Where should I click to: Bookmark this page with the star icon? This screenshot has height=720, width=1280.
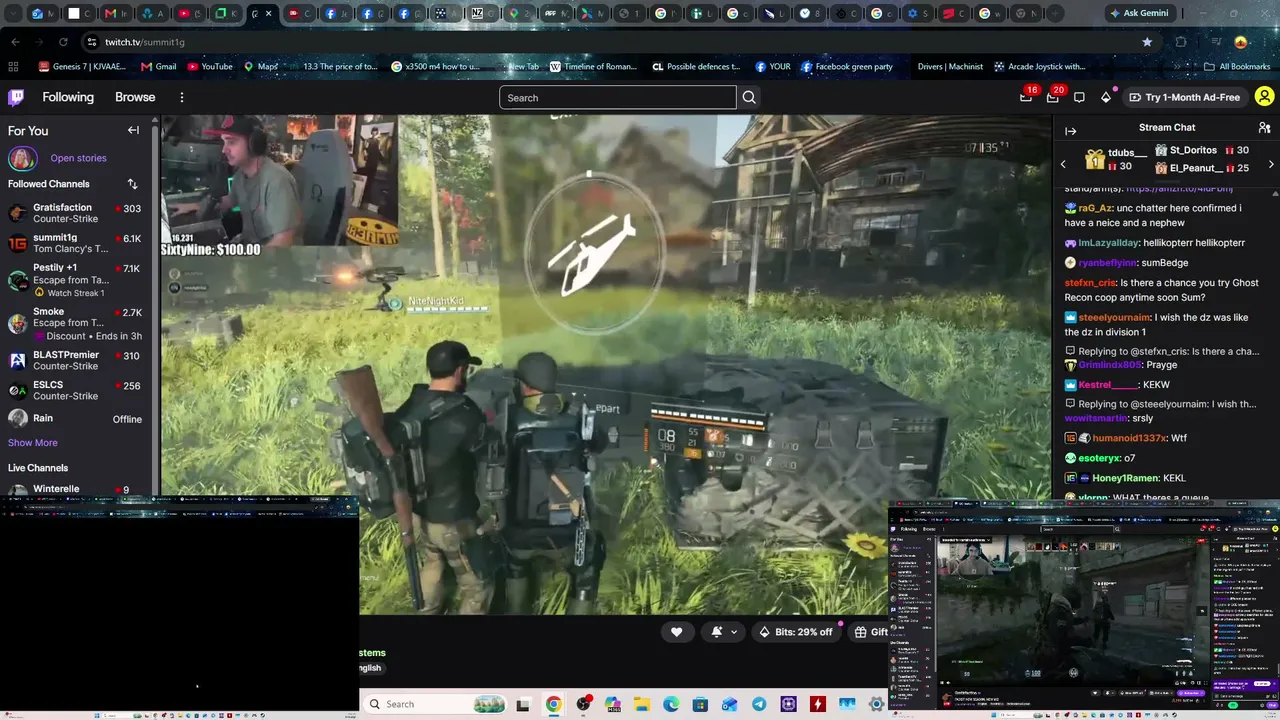(x=1147, y=42)
